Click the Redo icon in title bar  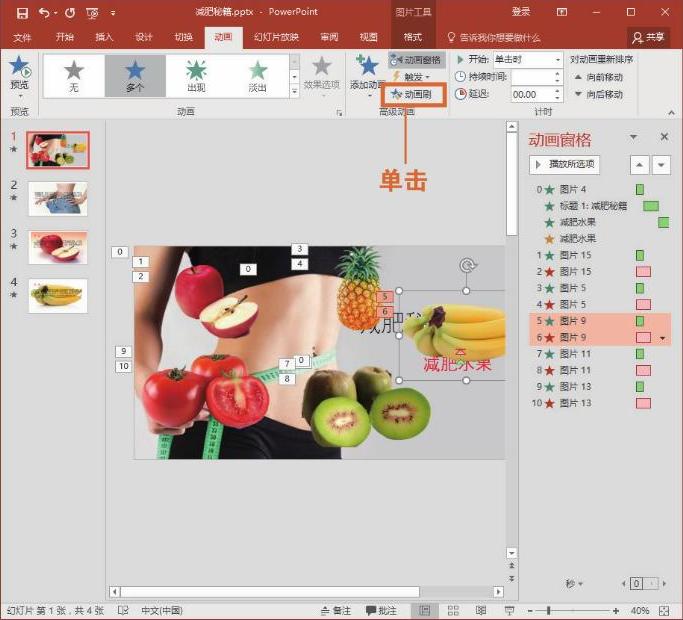click(70, 13)
